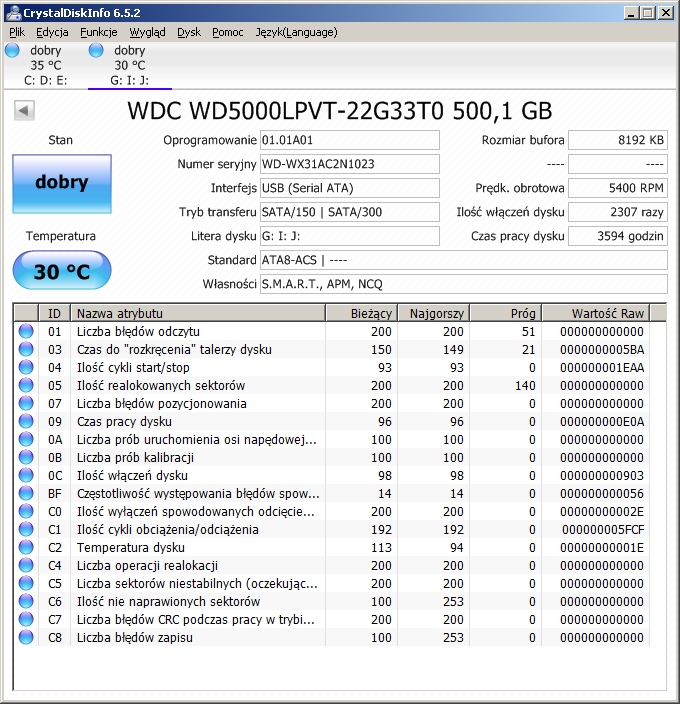
Task: Click the blue 'dobry' health status button
Action: tap(62, 184)
